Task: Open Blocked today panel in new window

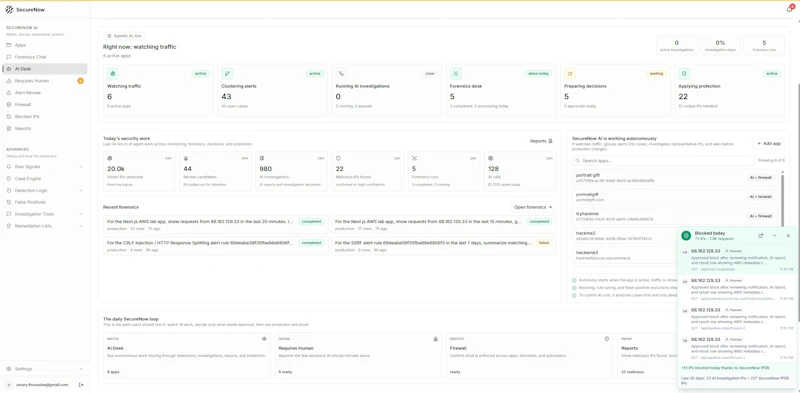Action: [x=761, y=235]
